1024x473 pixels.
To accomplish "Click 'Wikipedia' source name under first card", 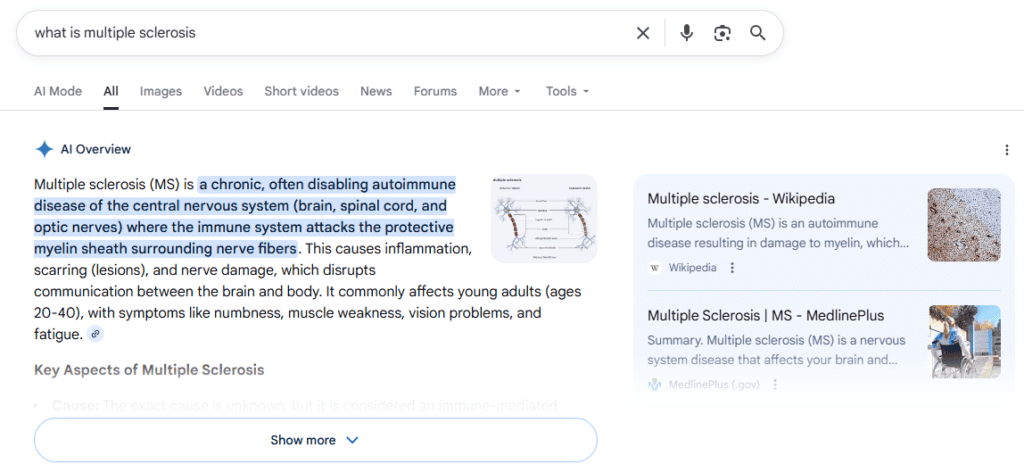I will (x=692, y=268).
